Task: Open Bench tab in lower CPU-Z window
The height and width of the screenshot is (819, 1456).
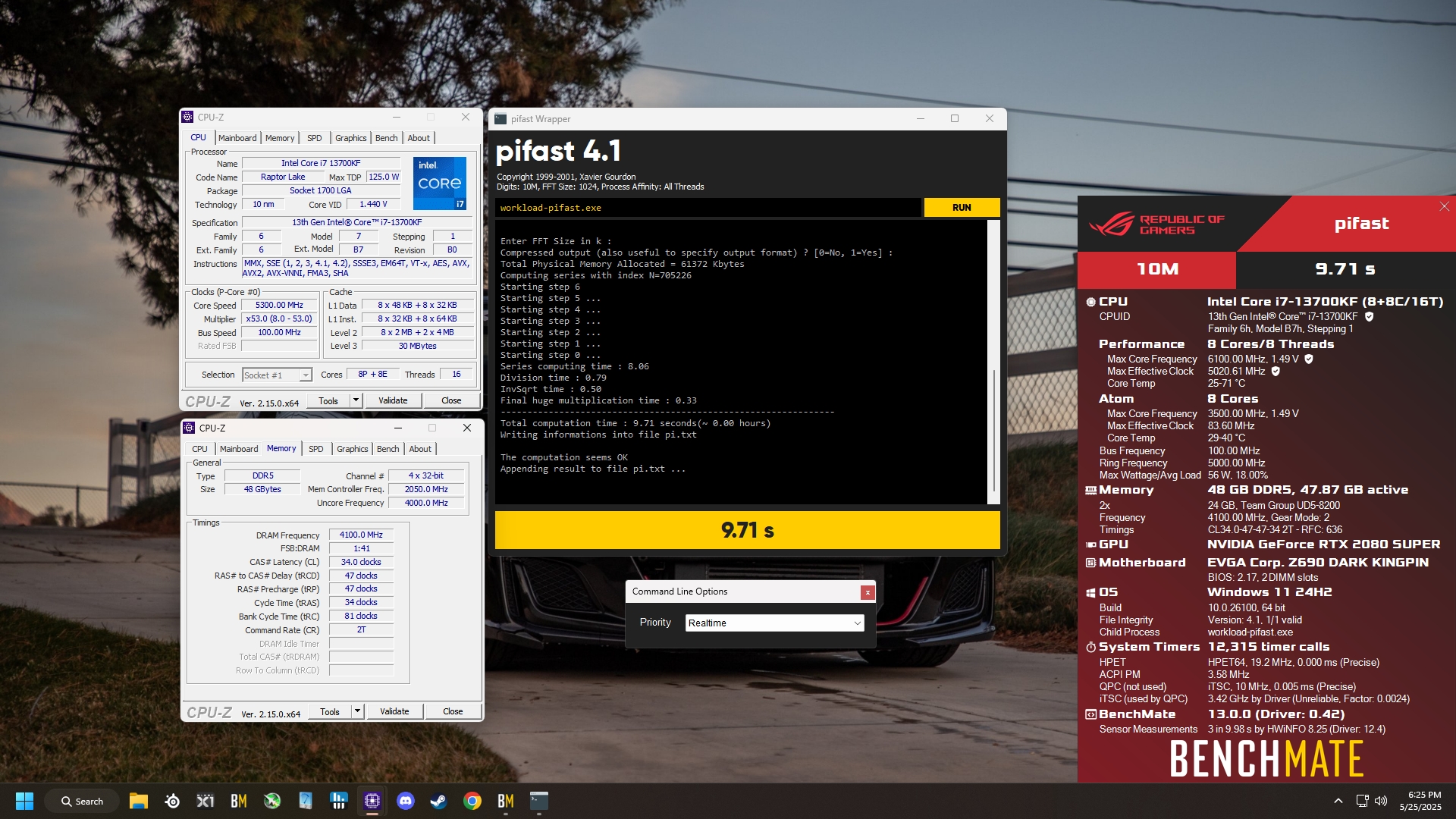Action: pos(388,449)
